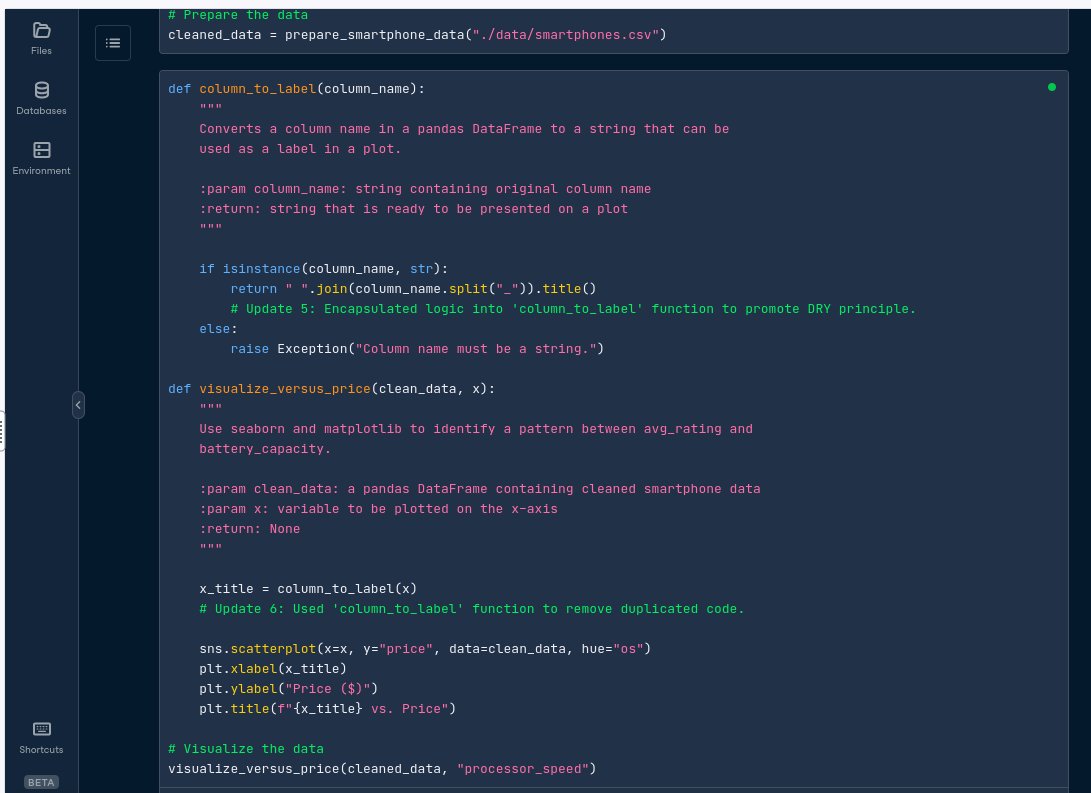1091x793 pixels.
Task: Click the BETA badge
Action: pyautogui.click(x=41, y=783)
